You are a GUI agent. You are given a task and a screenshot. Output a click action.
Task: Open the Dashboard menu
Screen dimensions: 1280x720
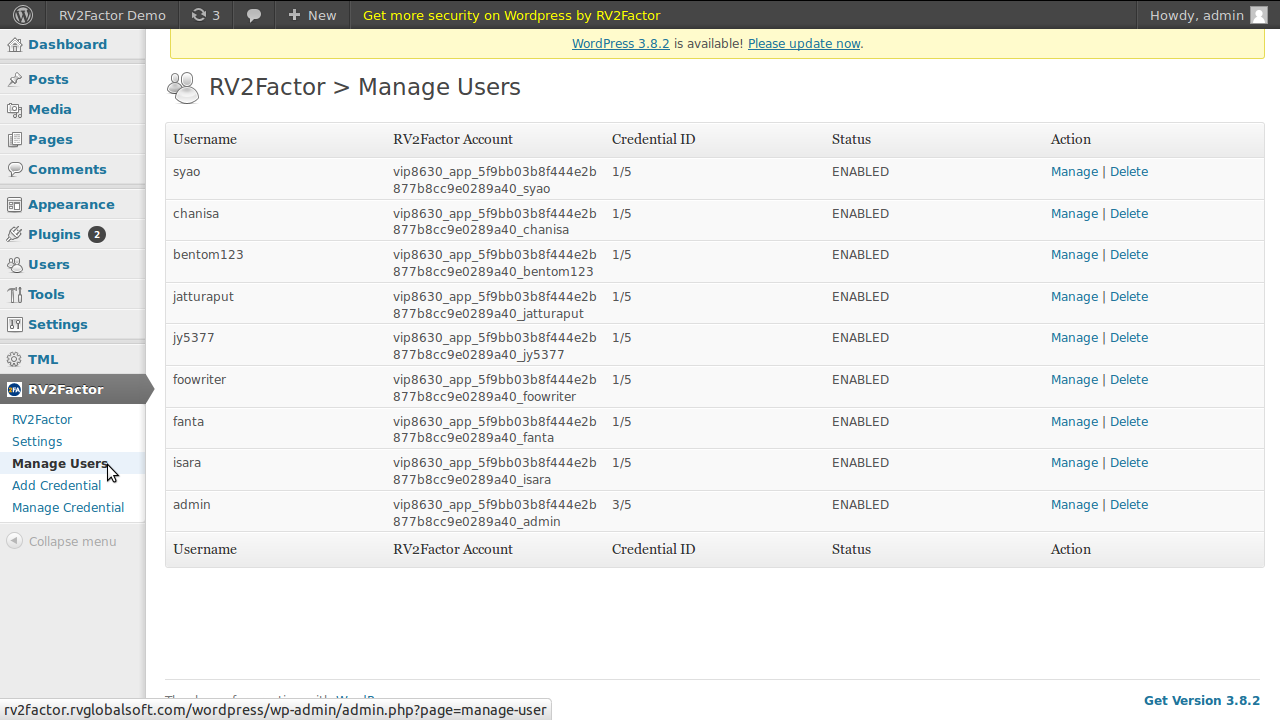67,44
